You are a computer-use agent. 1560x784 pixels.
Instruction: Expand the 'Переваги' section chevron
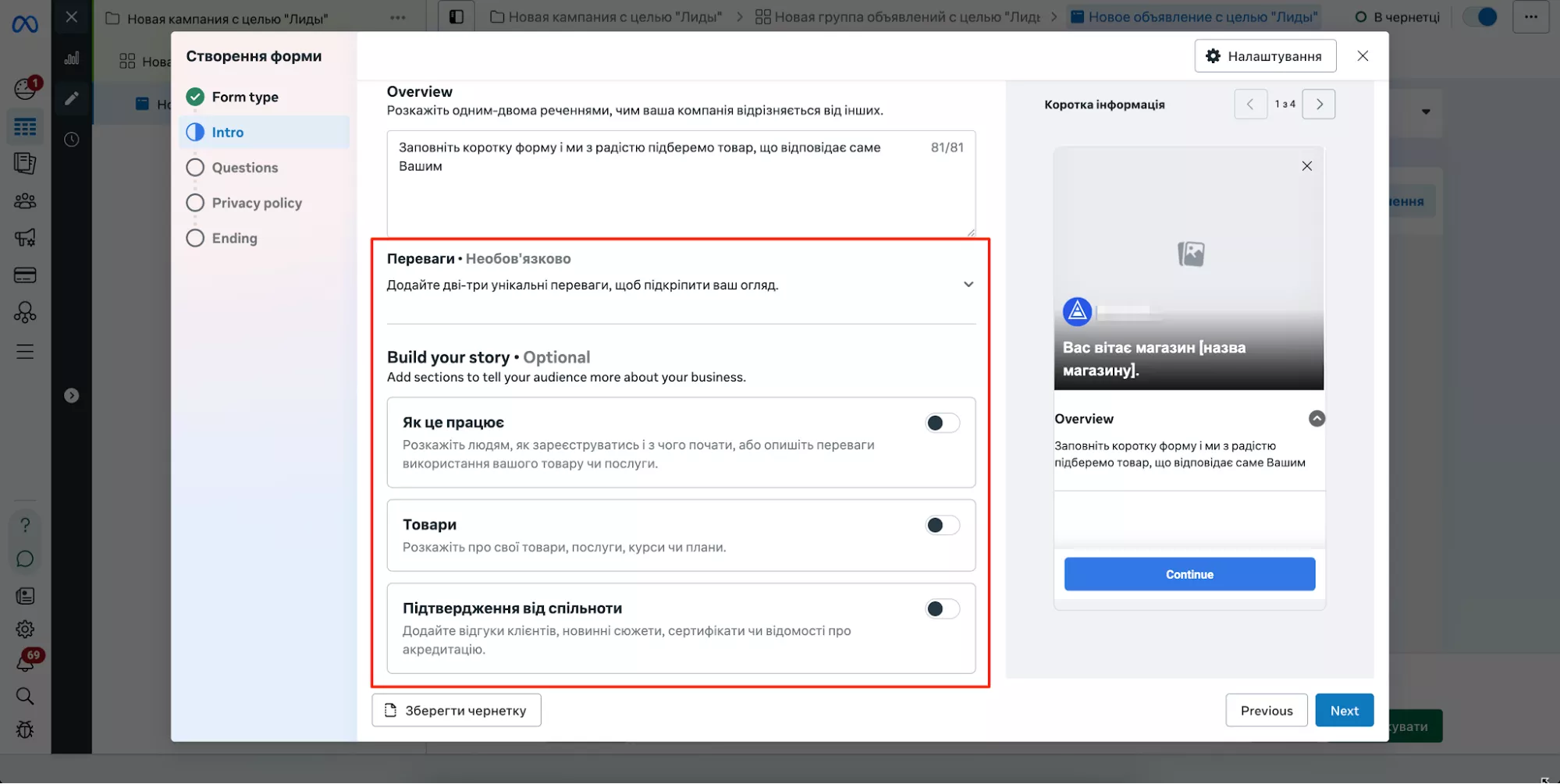[968, 285]
